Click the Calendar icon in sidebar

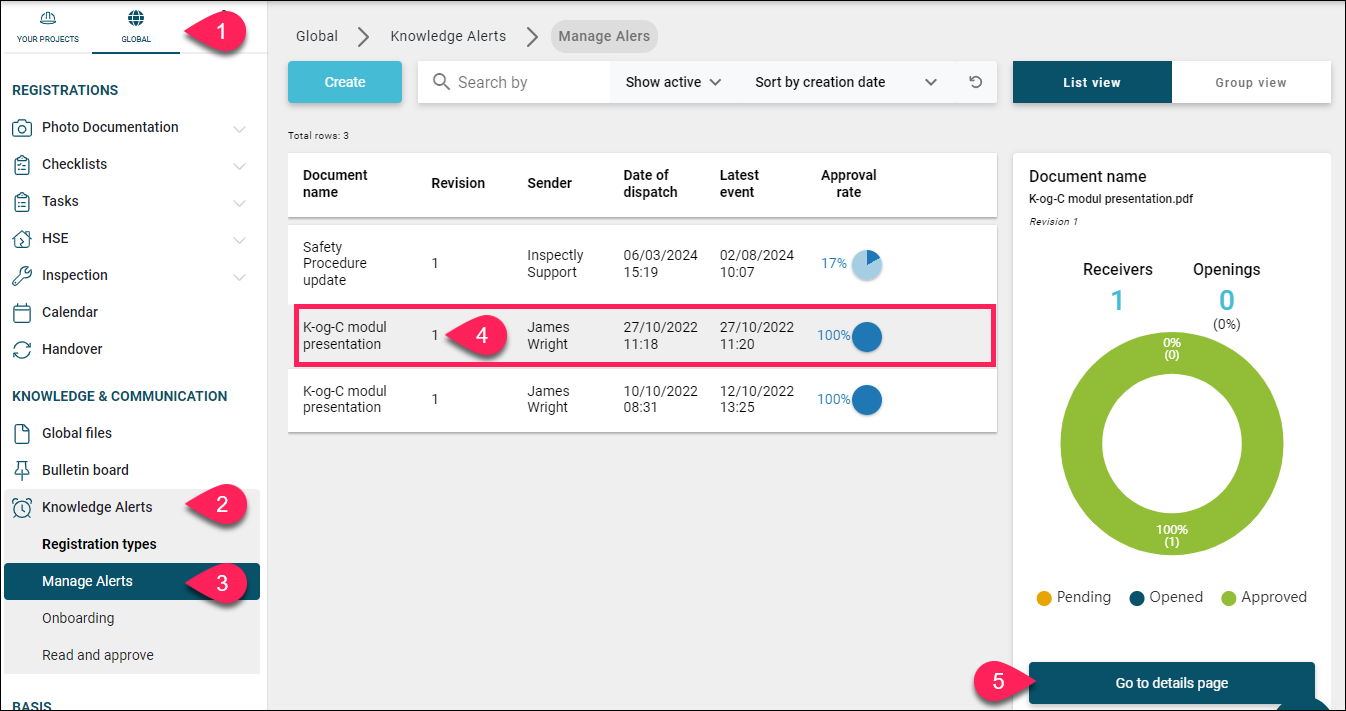tap(22, 313)
